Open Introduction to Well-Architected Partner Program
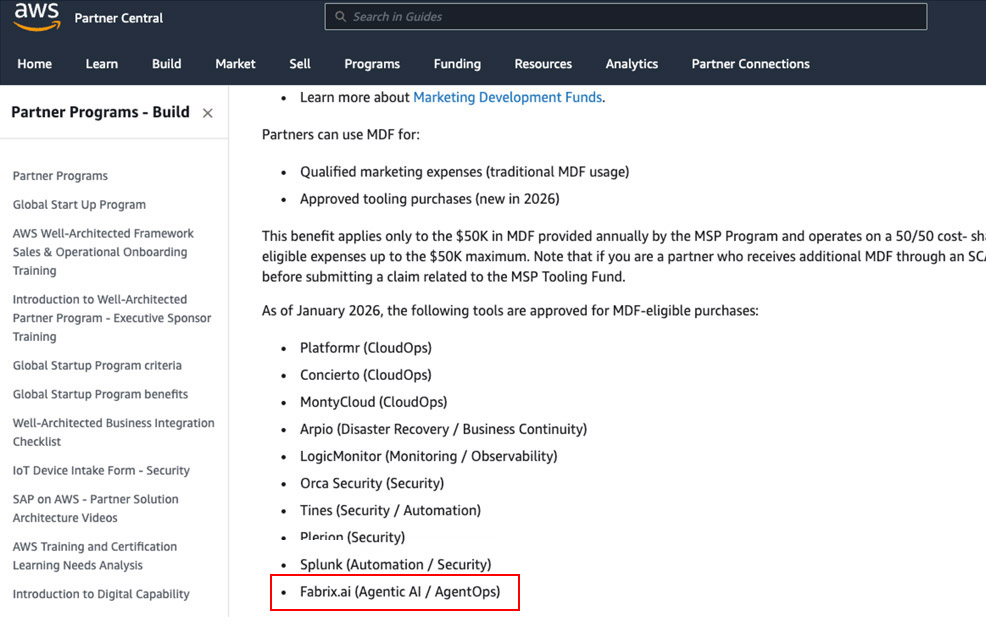986x633 pixels. click(x=112, y=318)
